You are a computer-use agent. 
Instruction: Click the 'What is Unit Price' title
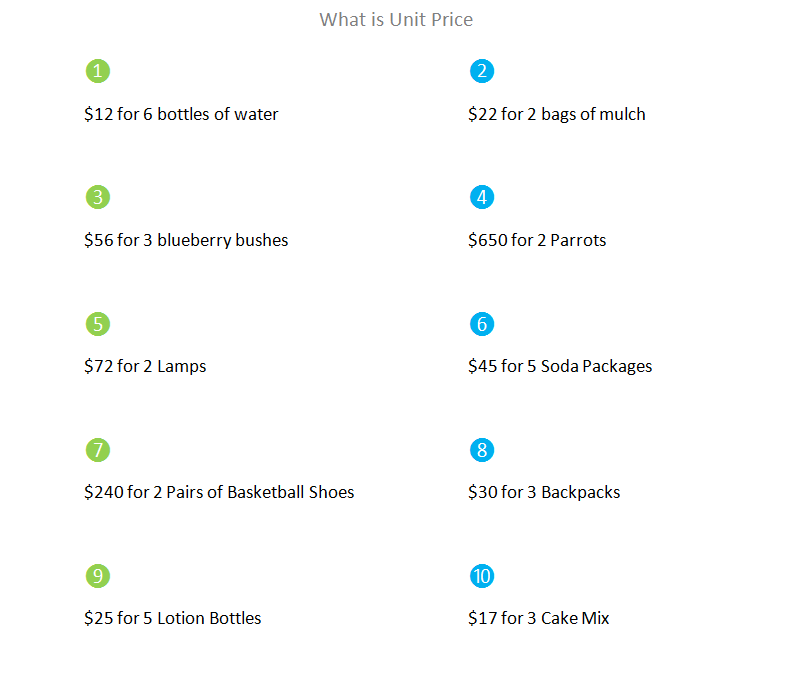pos(396,19)
